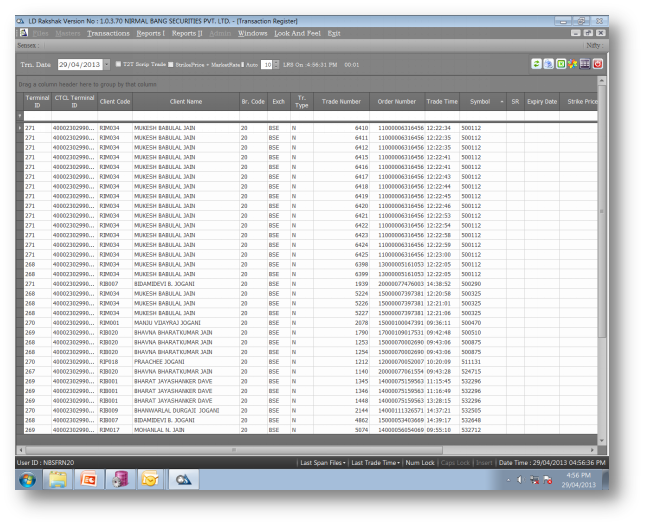Click the Windows Start button
The height and width of the screenshot is (527, 646).
[26, 479]
